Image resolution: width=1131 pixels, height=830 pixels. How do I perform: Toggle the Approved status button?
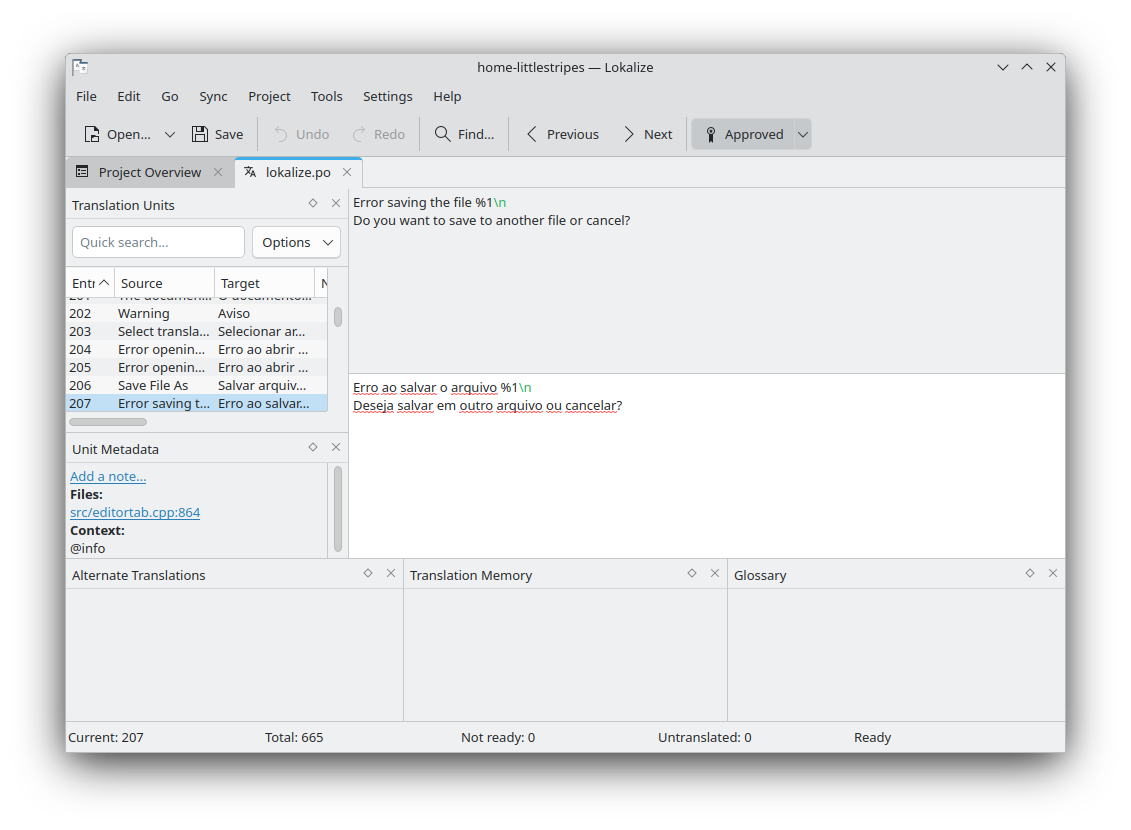coord(743,134)
